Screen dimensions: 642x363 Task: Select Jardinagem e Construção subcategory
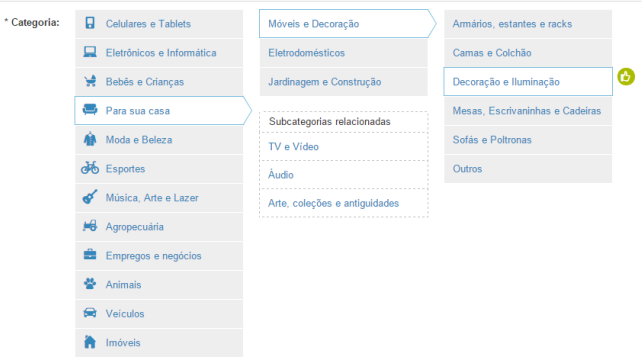point(344,82)
